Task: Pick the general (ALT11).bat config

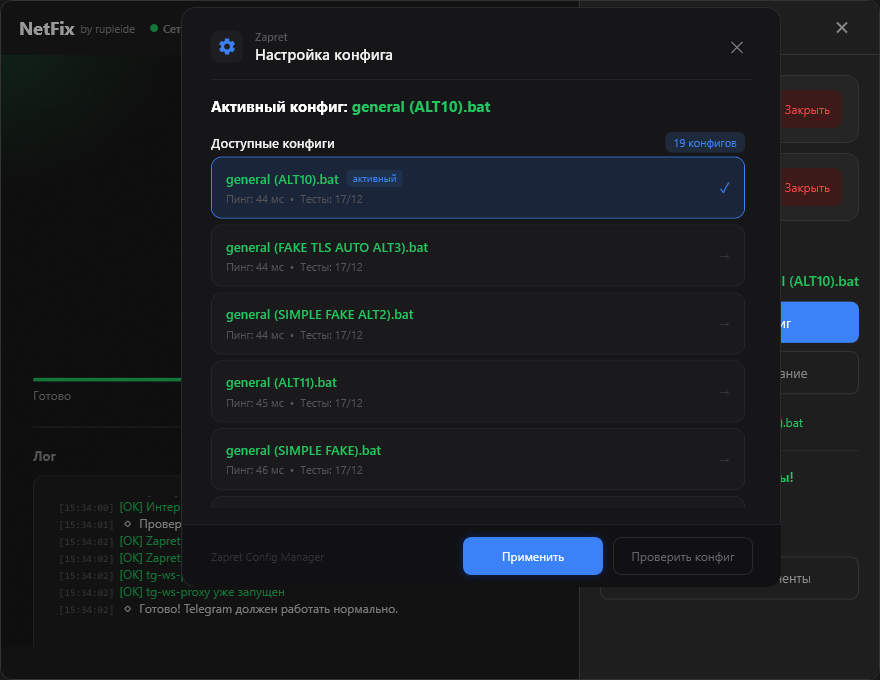Action: (478, 392)
